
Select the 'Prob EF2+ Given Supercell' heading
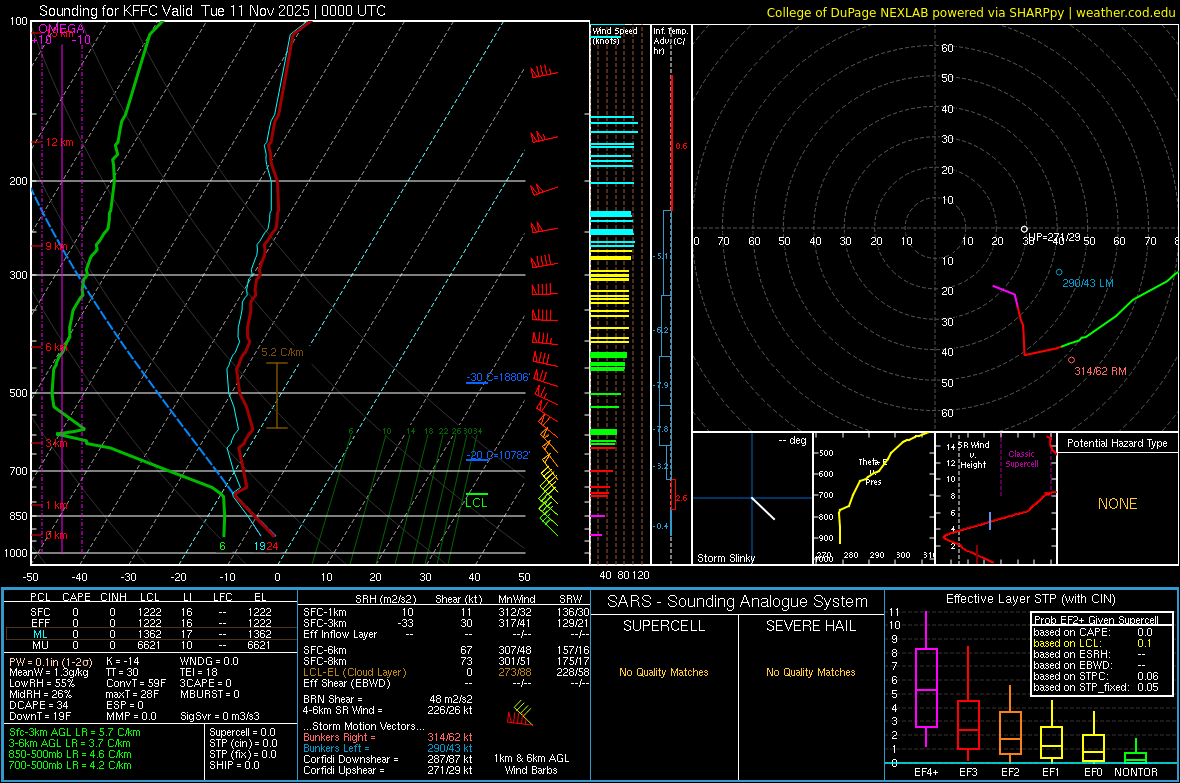[1096, 620]
